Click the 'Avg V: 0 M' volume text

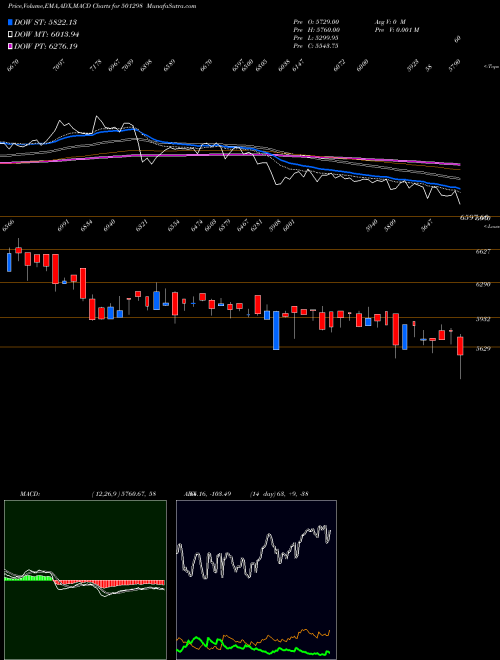point(389,21)
